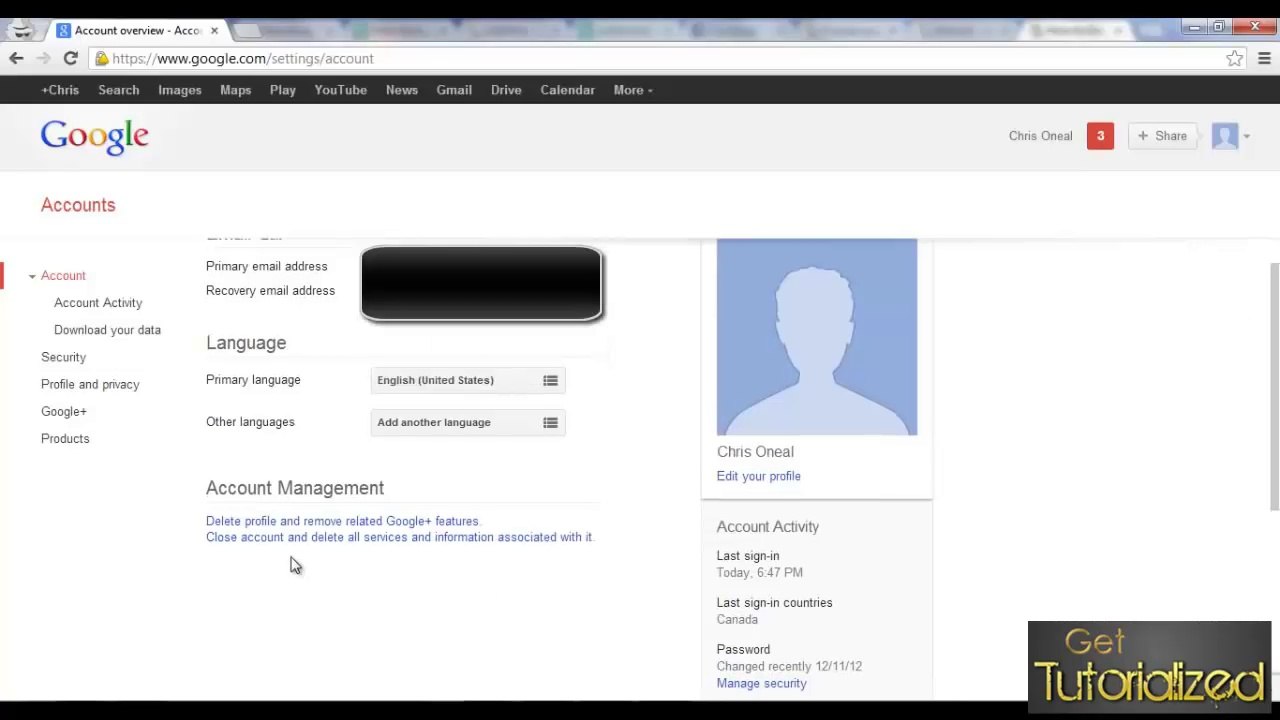Open Download your data in sidebar

point(107,330)
